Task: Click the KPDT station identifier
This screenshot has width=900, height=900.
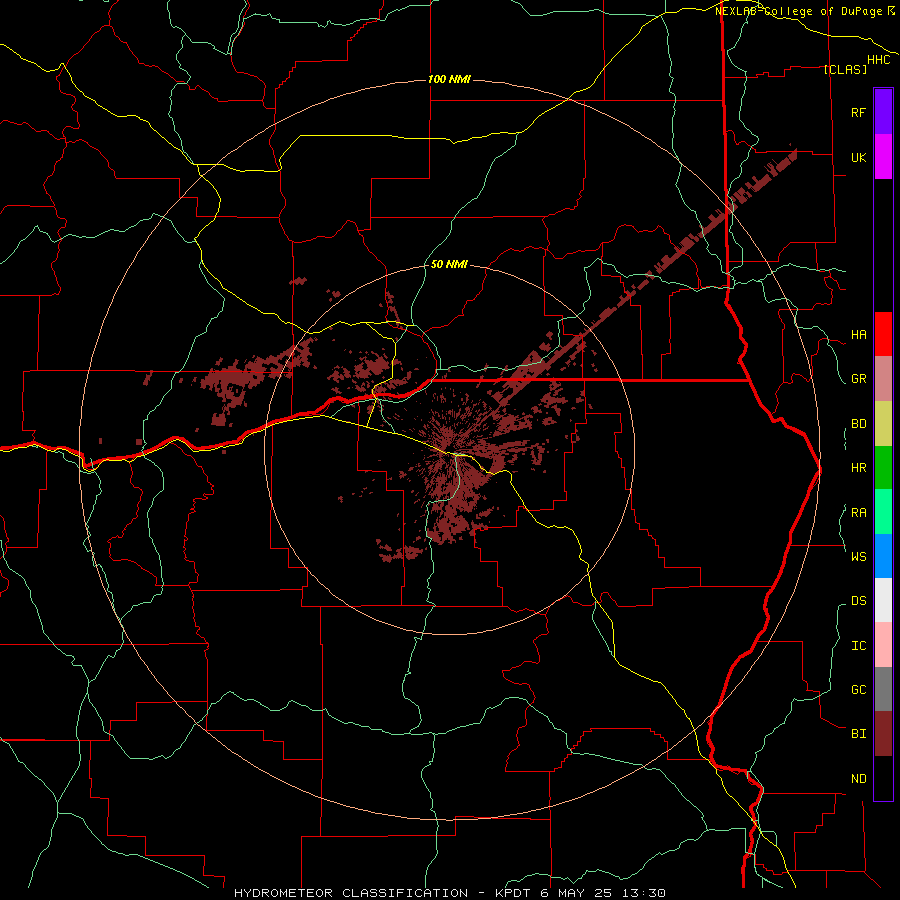Action: (x=514, y=893)
